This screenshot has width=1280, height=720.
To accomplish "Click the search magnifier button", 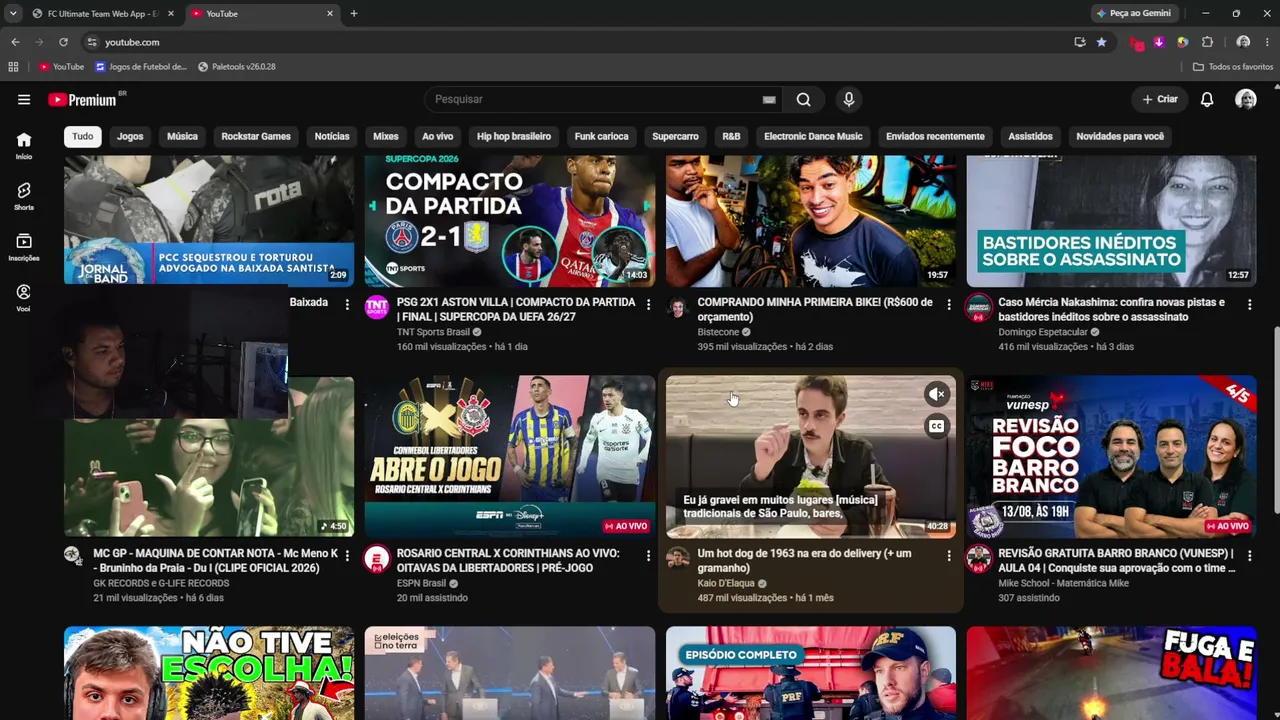I will pyautogui.click(x=804, y=99).
